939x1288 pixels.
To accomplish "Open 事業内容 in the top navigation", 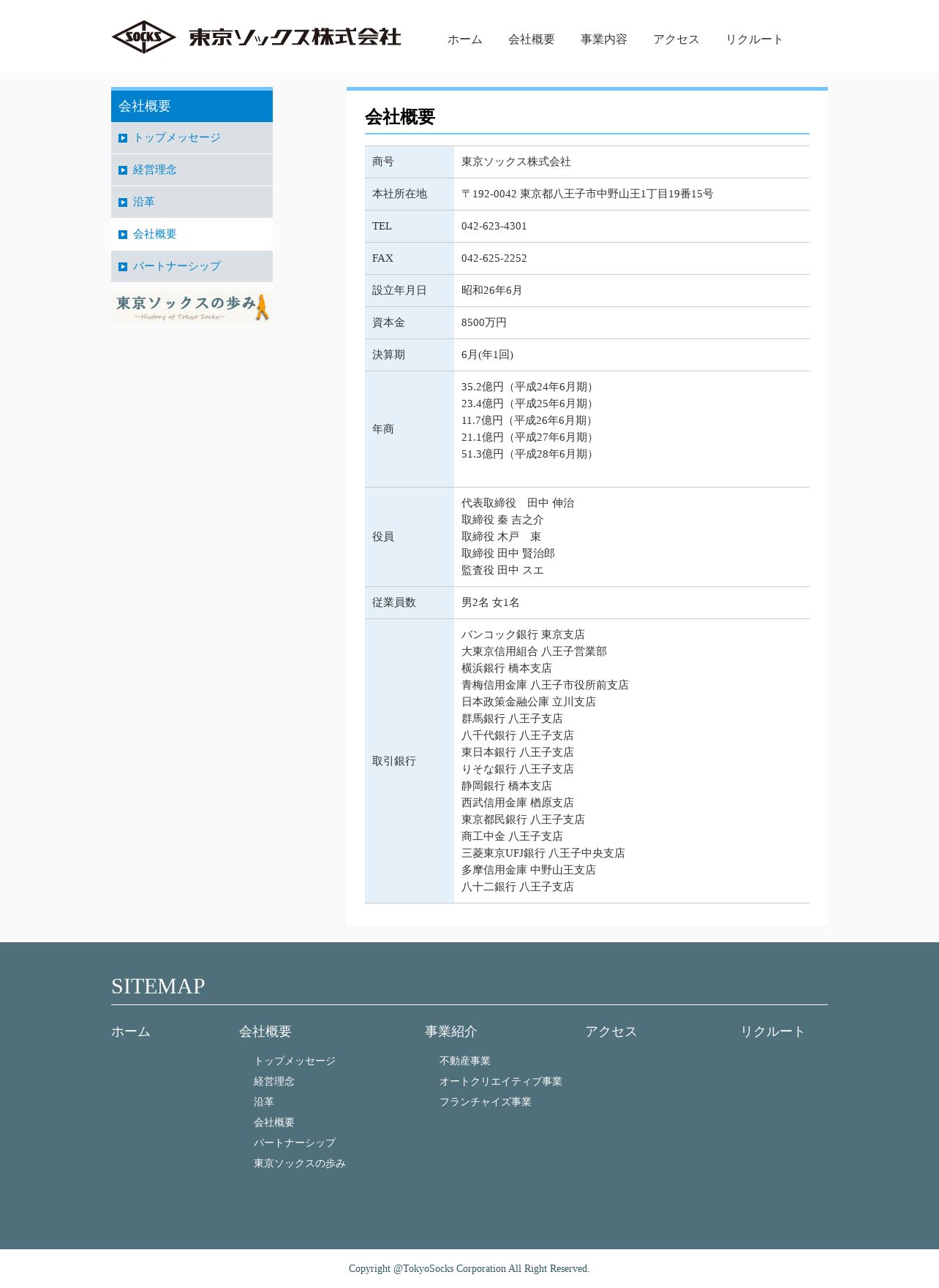I will click(603, 39).
